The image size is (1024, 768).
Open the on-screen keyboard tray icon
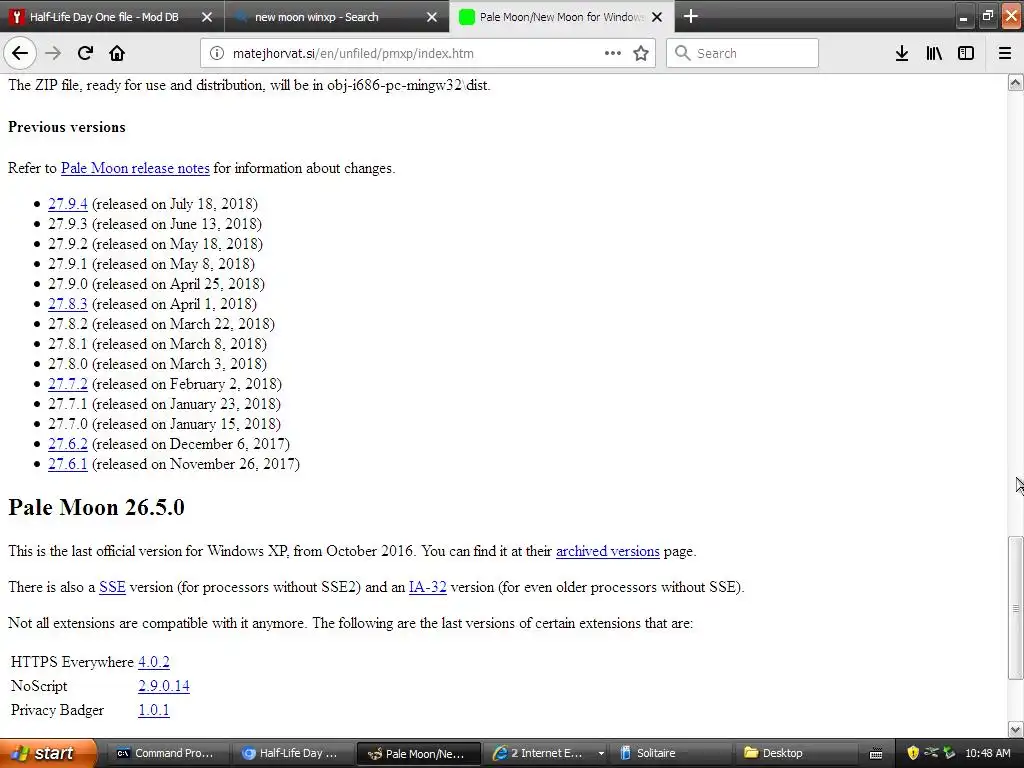[876, 754]
